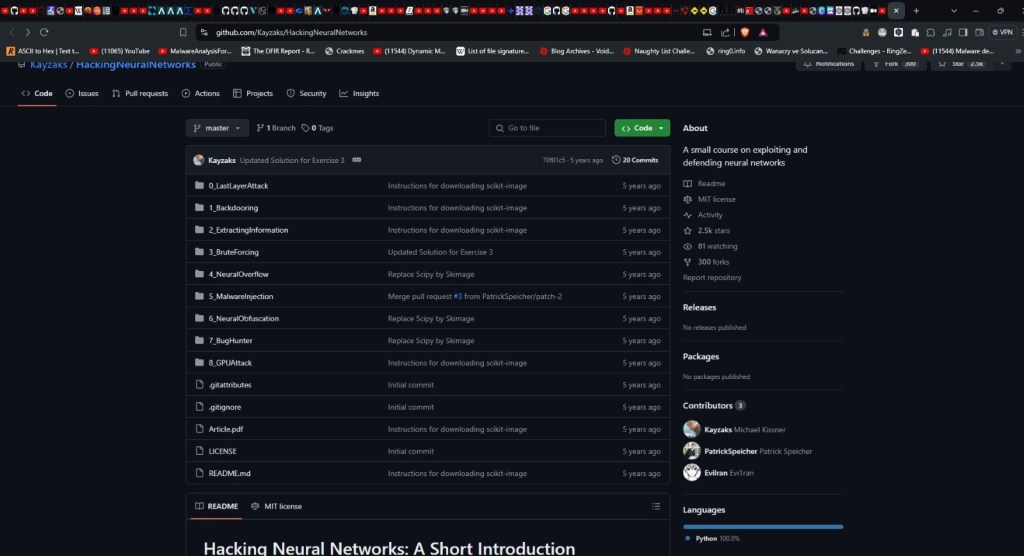
Task: Click the Go to file search field
Action: (x=547, y=128)
